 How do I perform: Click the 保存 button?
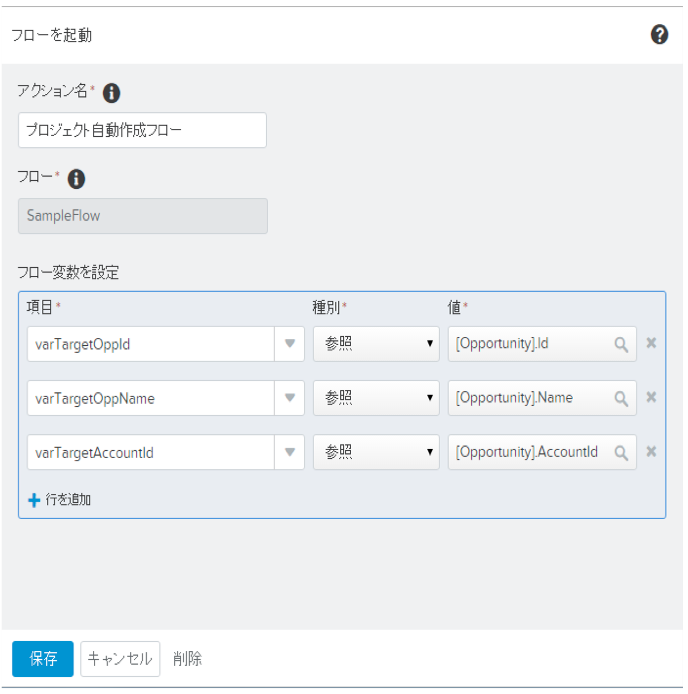(x=43, y=659)
